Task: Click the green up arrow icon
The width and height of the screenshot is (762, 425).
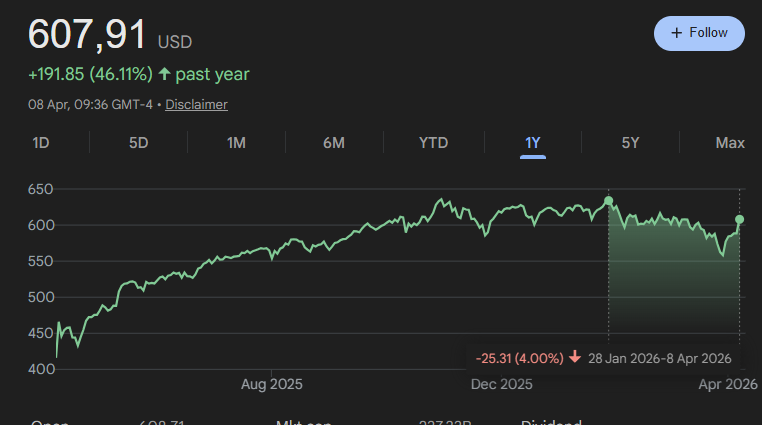Action: pyautogui.click(x=164, y=74)
